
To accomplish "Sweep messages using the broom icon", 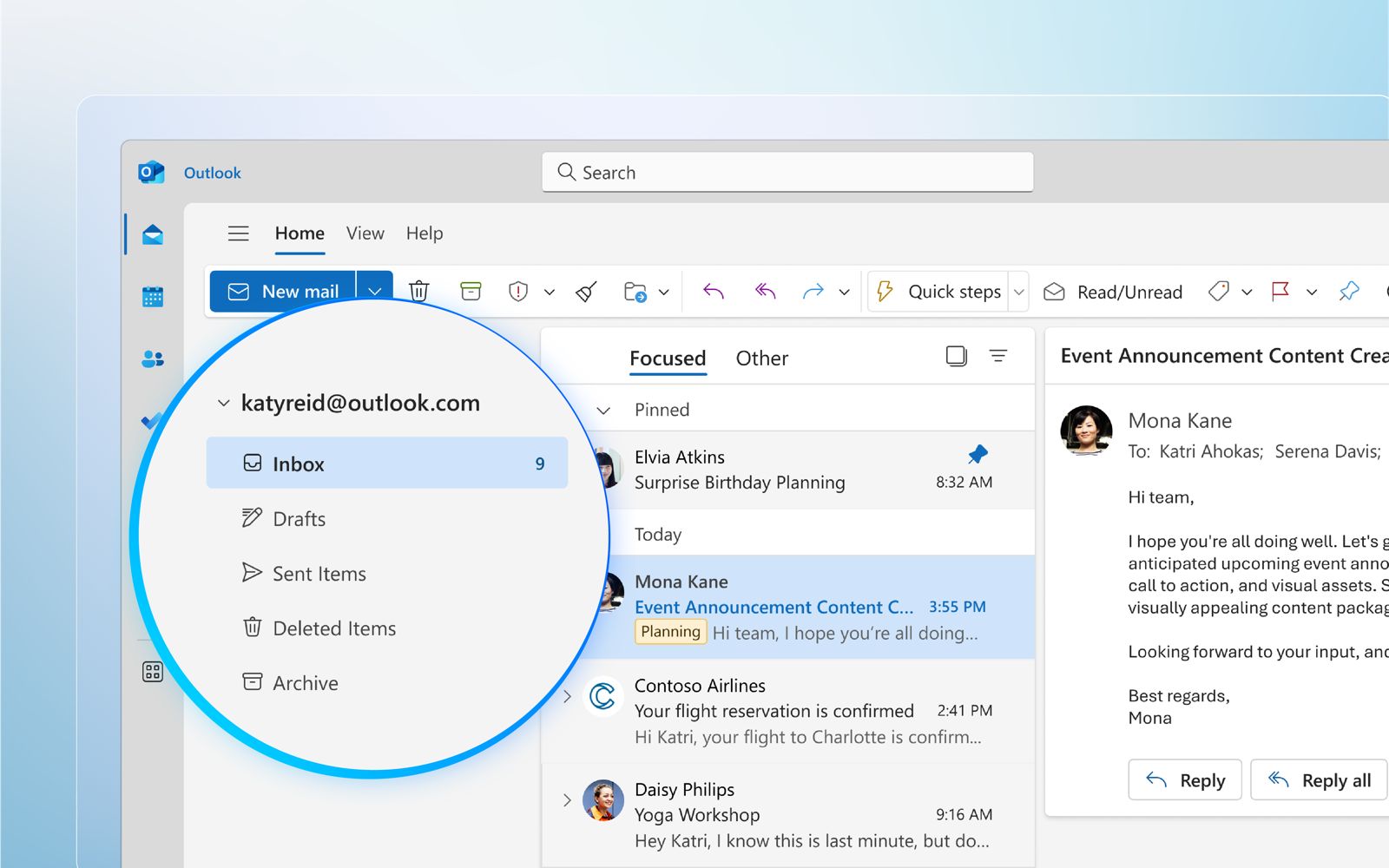I will pos(586,291).
